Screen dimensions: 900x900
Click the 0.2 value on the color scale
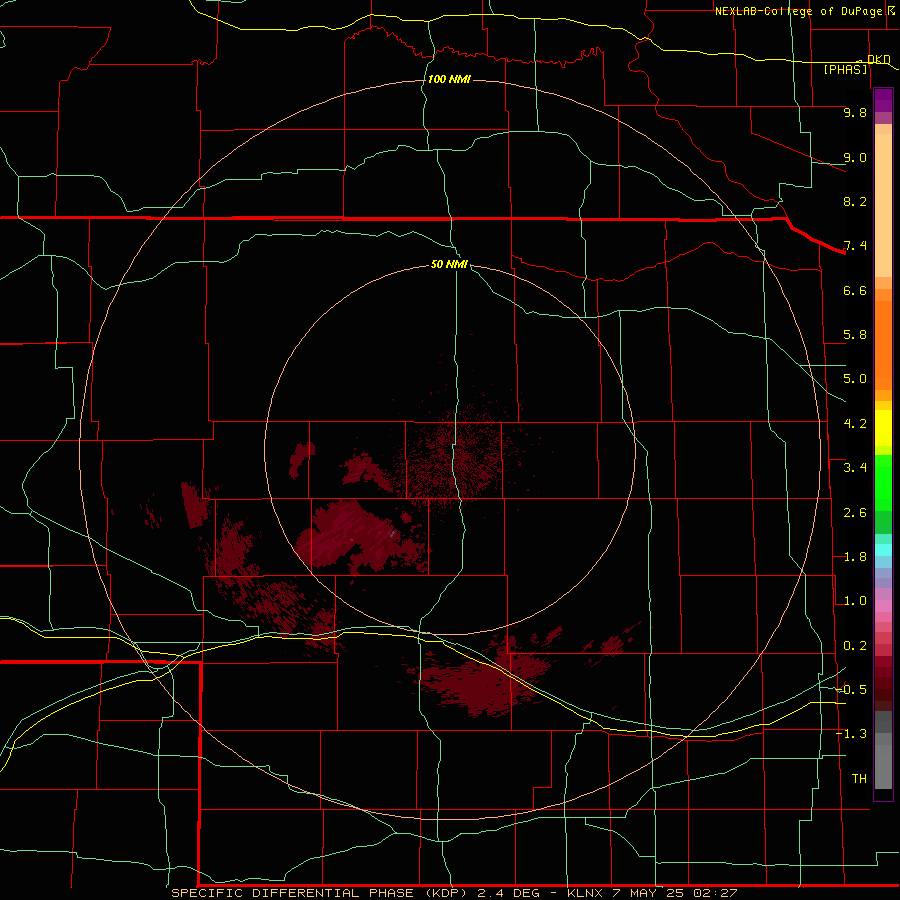click(855, 646)
